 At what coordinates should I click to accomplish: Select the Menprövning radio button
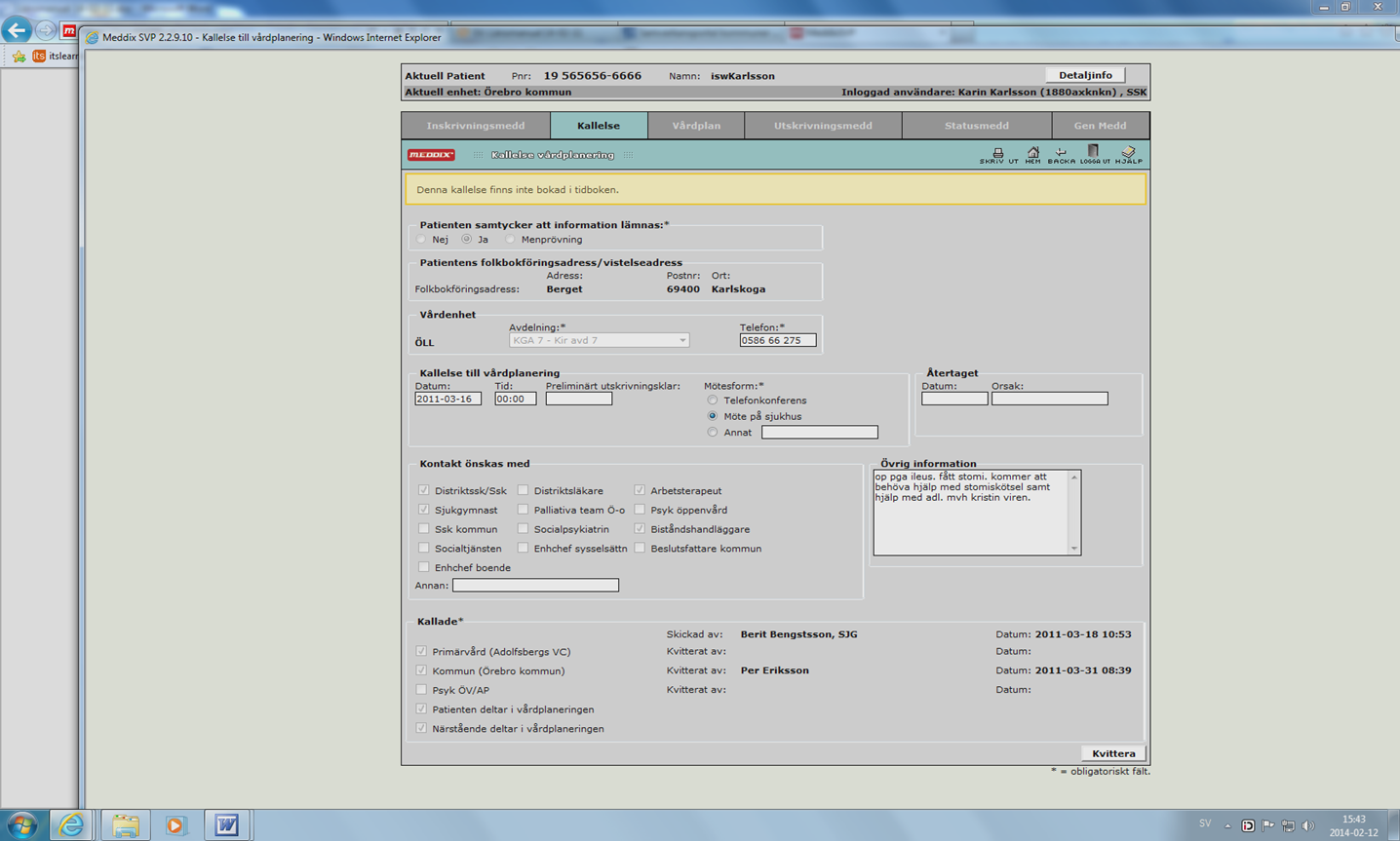pos(510,240)
